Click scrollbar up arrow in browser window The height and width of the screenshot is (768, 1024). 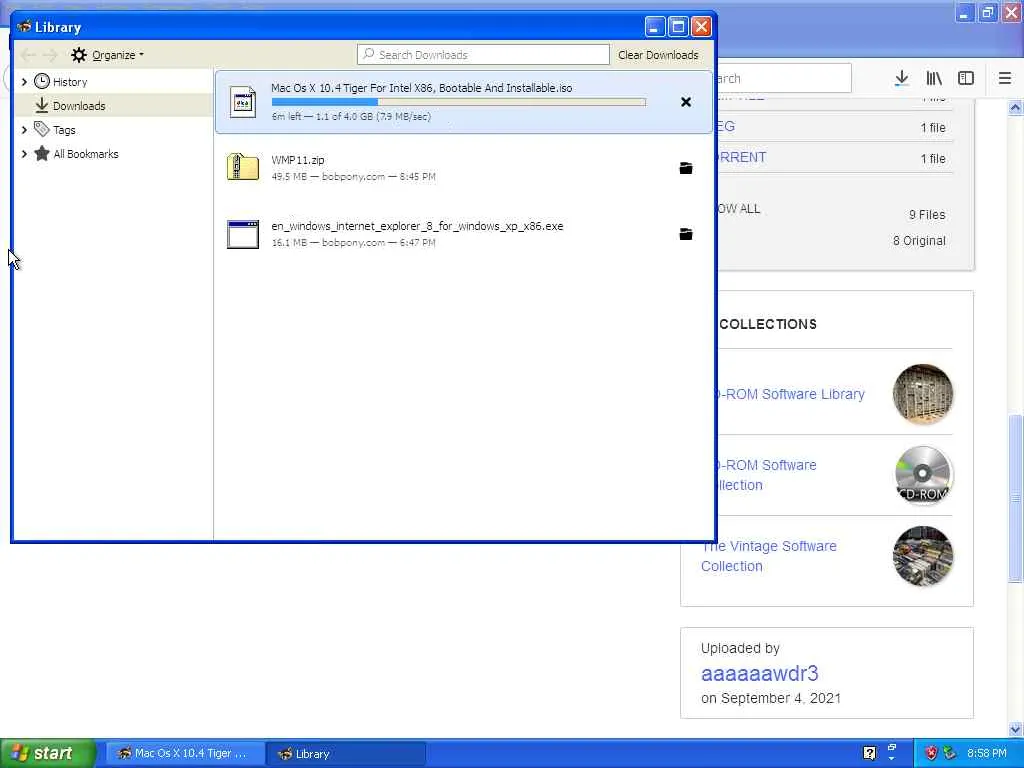pos(1016,107)
